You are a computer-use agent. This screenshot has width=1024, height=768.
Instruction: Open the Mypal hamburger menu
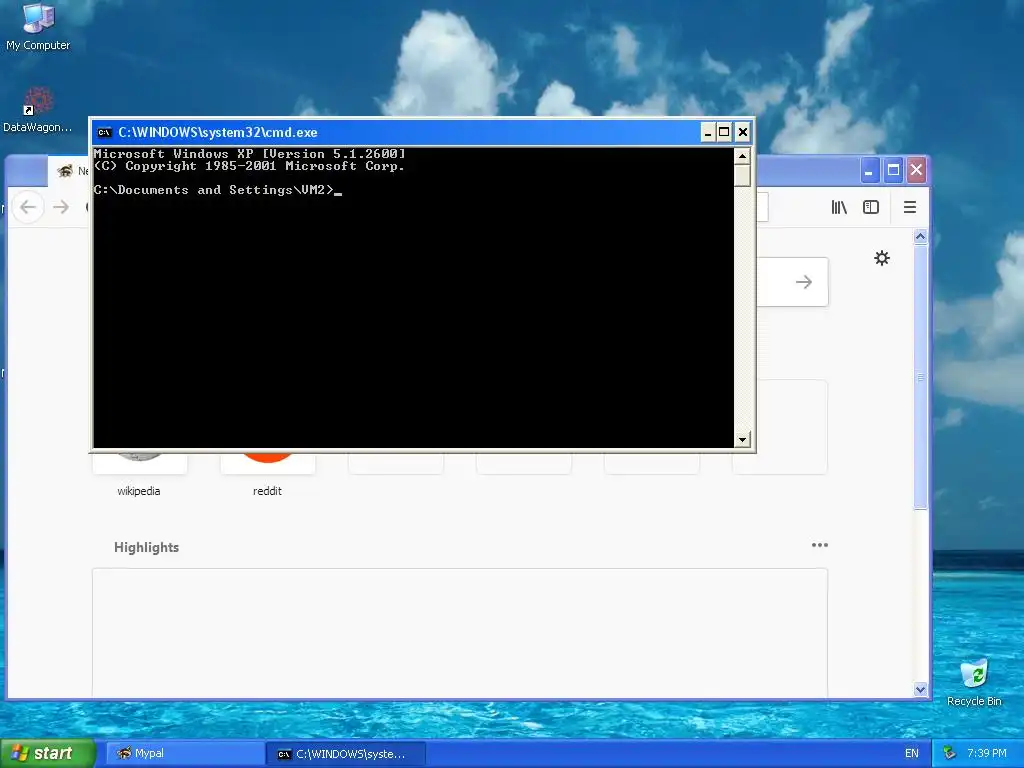910,207
